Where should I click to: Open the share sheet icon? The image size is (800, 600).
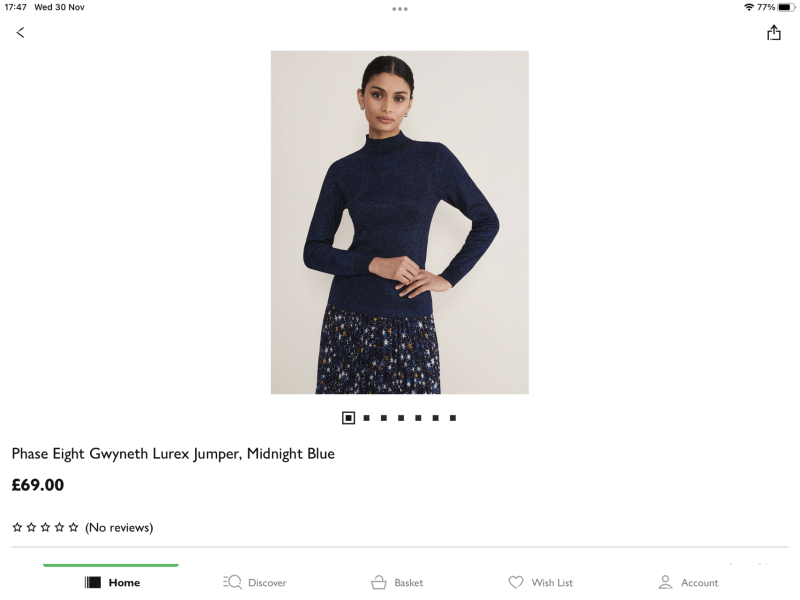pyautogui.click(x=773, y=33)
